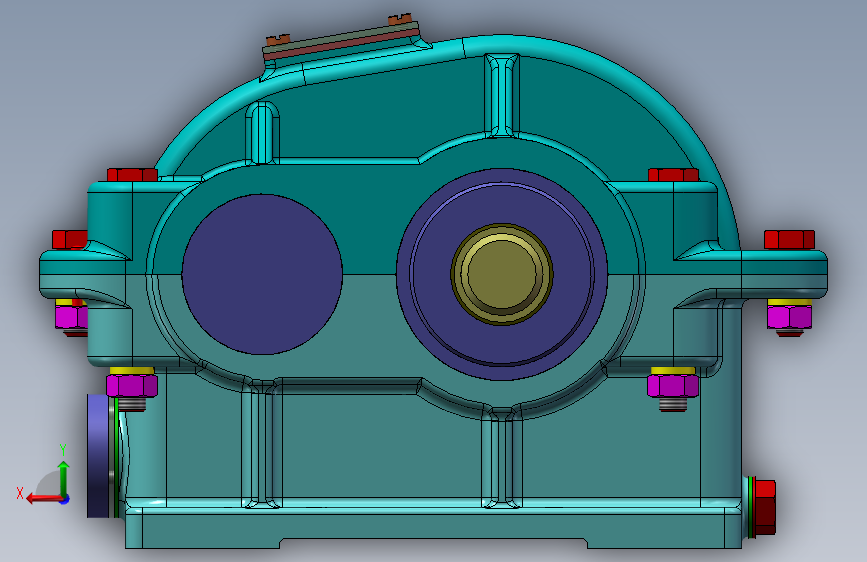This screenshot has height=562, width=867.
Task: Select the inspection cover plate atop the housing
Action: click(343, 42)
